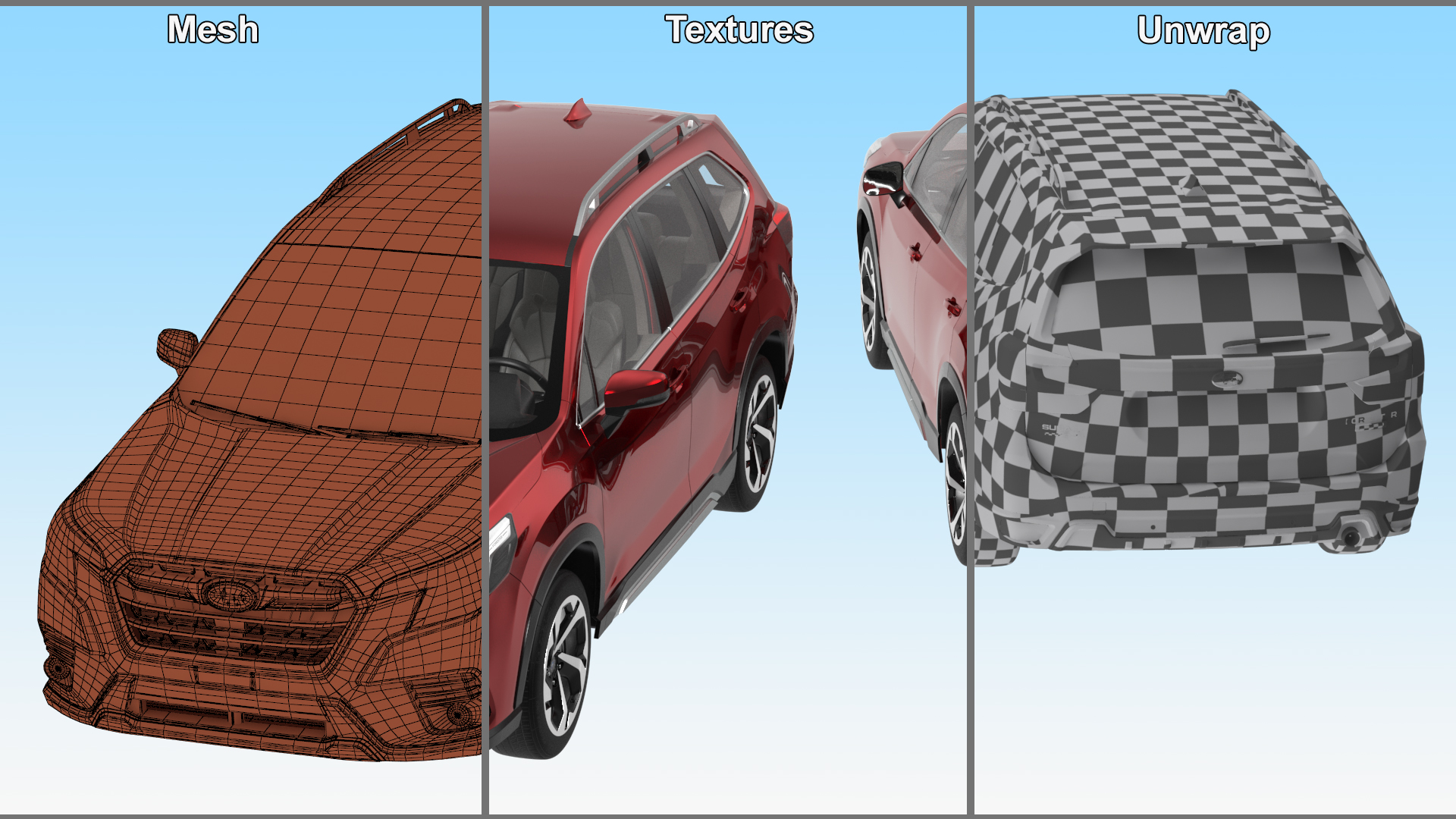Image resolution: width=1456 pixels, height=819 pixels.
Task: Click the divider between Textures and Unwrap
Action: [x=970, y=409]
